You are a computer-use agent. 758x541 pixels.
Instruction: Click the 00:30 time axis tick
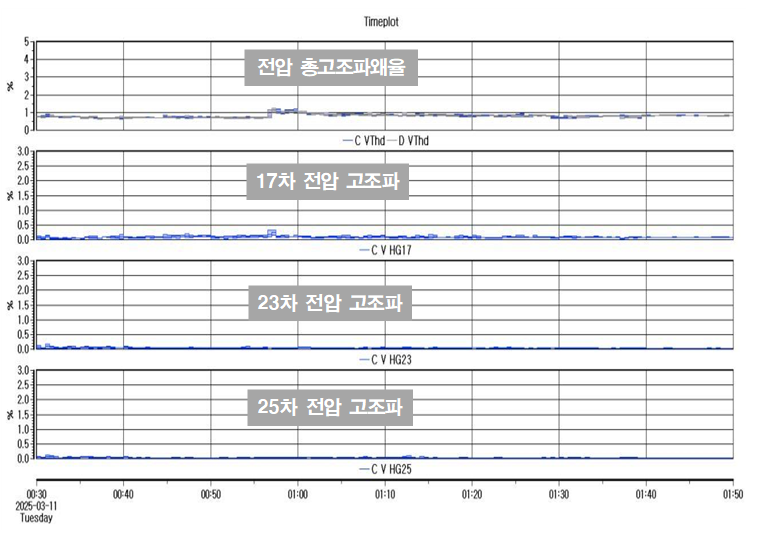[36, 494]
